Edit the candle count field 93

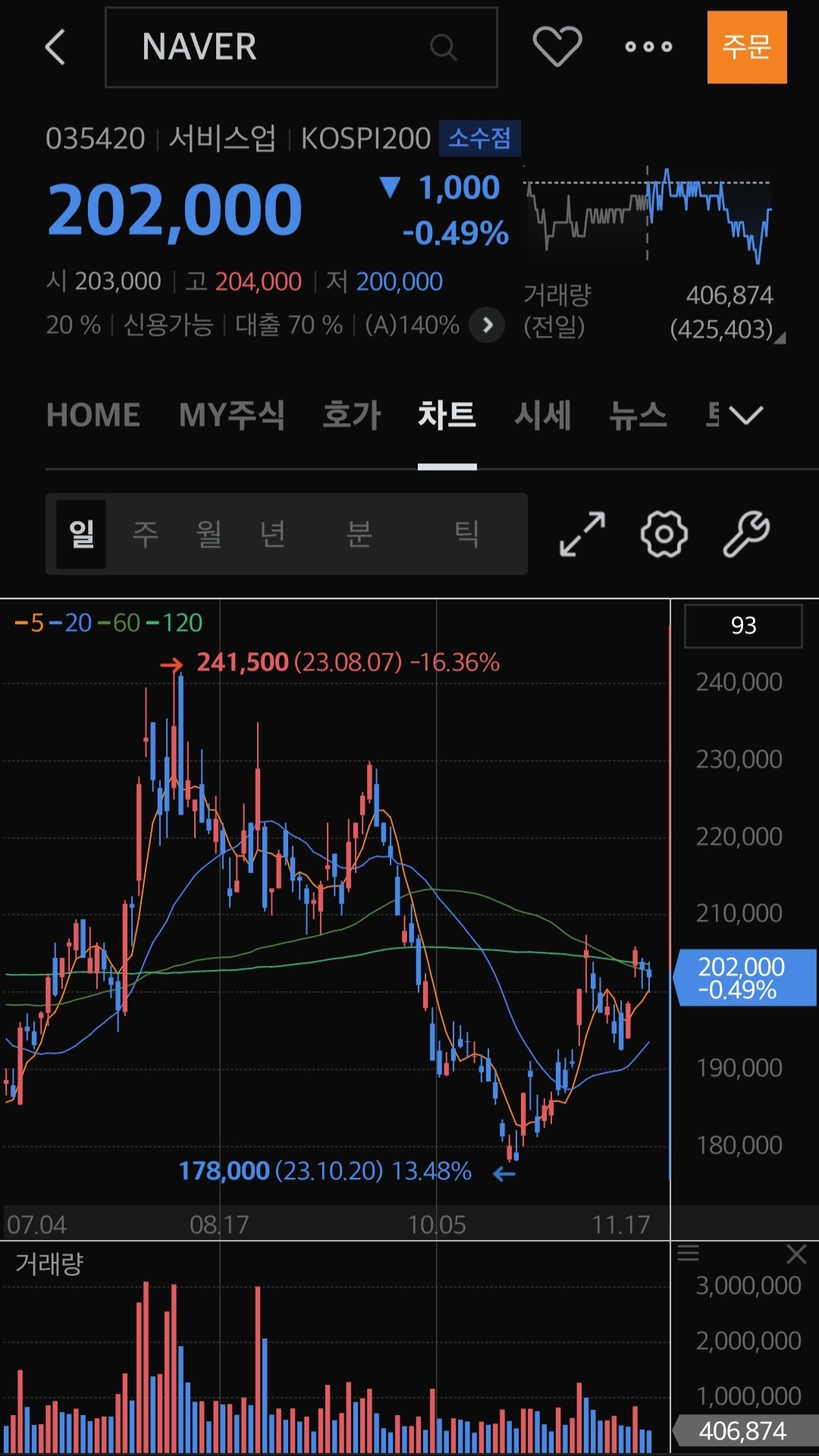point(743,626)
